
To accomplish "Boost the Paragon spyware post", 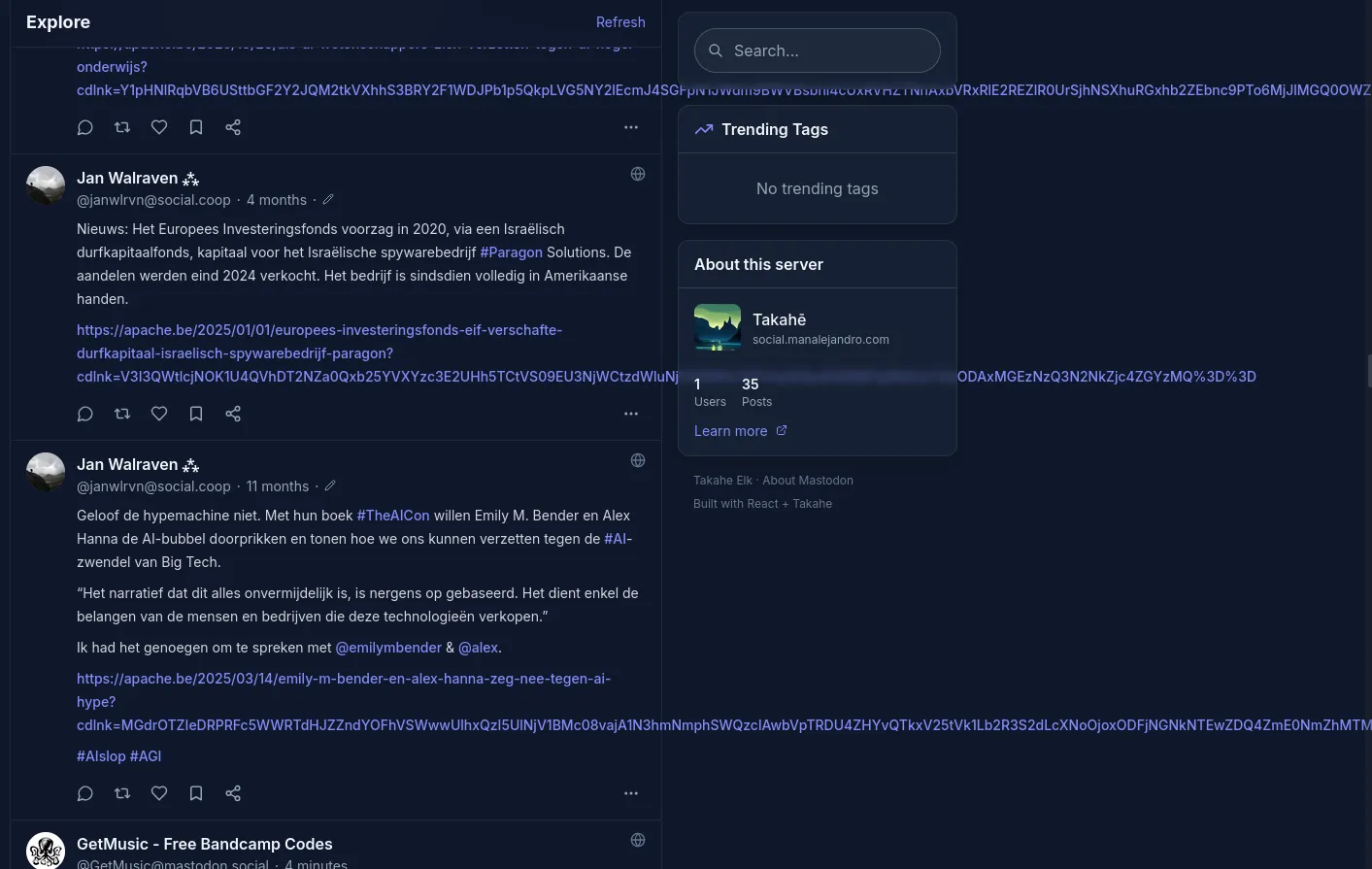I will click(x=122, y=414).
